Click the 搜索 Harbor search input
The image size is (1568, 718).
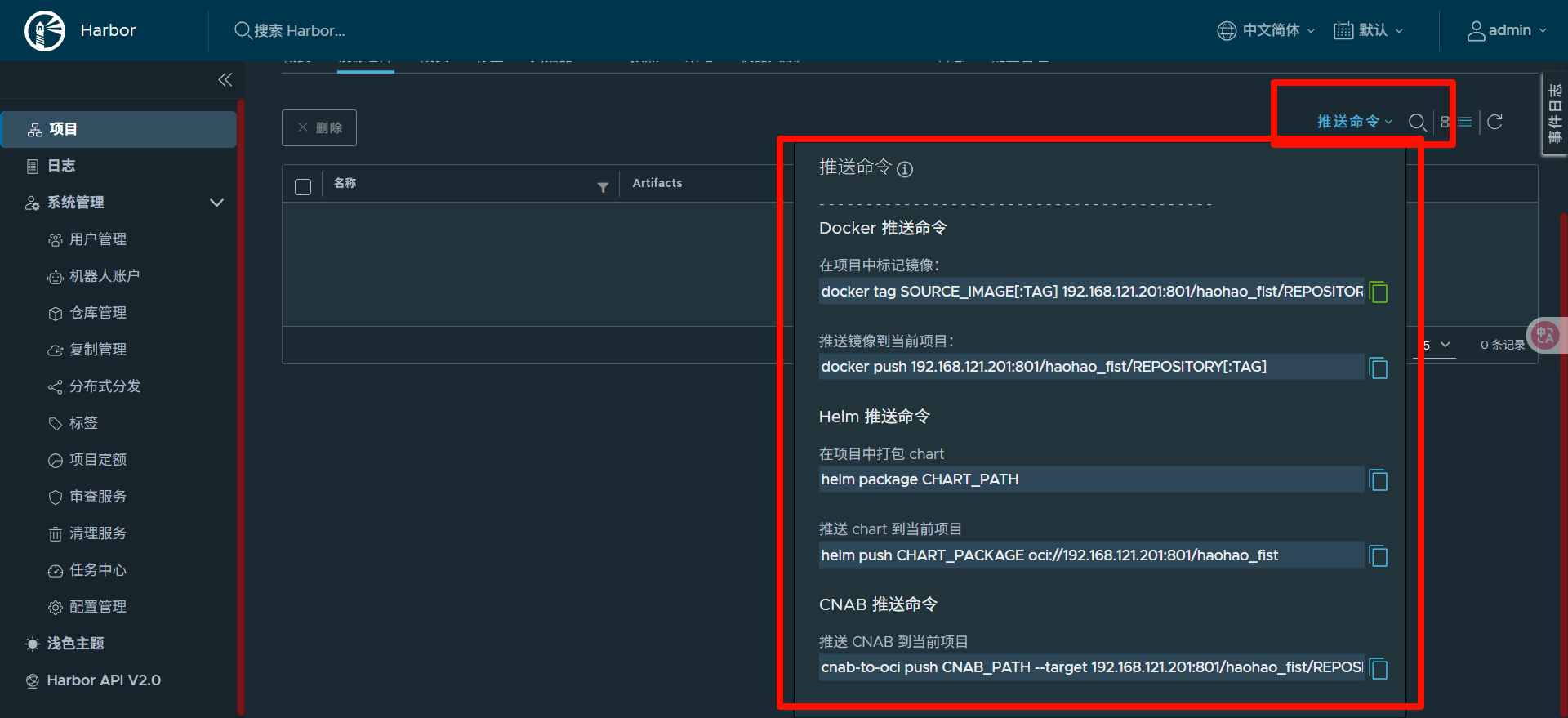point(300,30)
